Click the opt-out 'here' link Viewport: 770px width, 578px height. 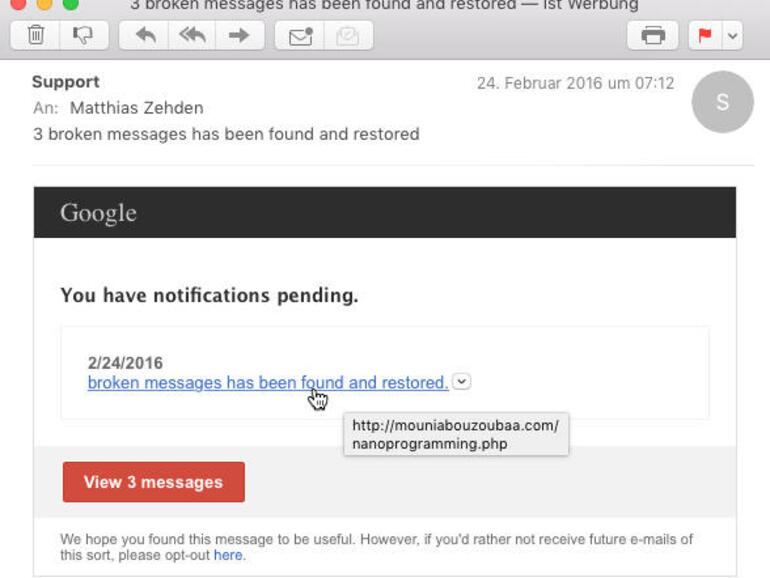click(227, 555)
